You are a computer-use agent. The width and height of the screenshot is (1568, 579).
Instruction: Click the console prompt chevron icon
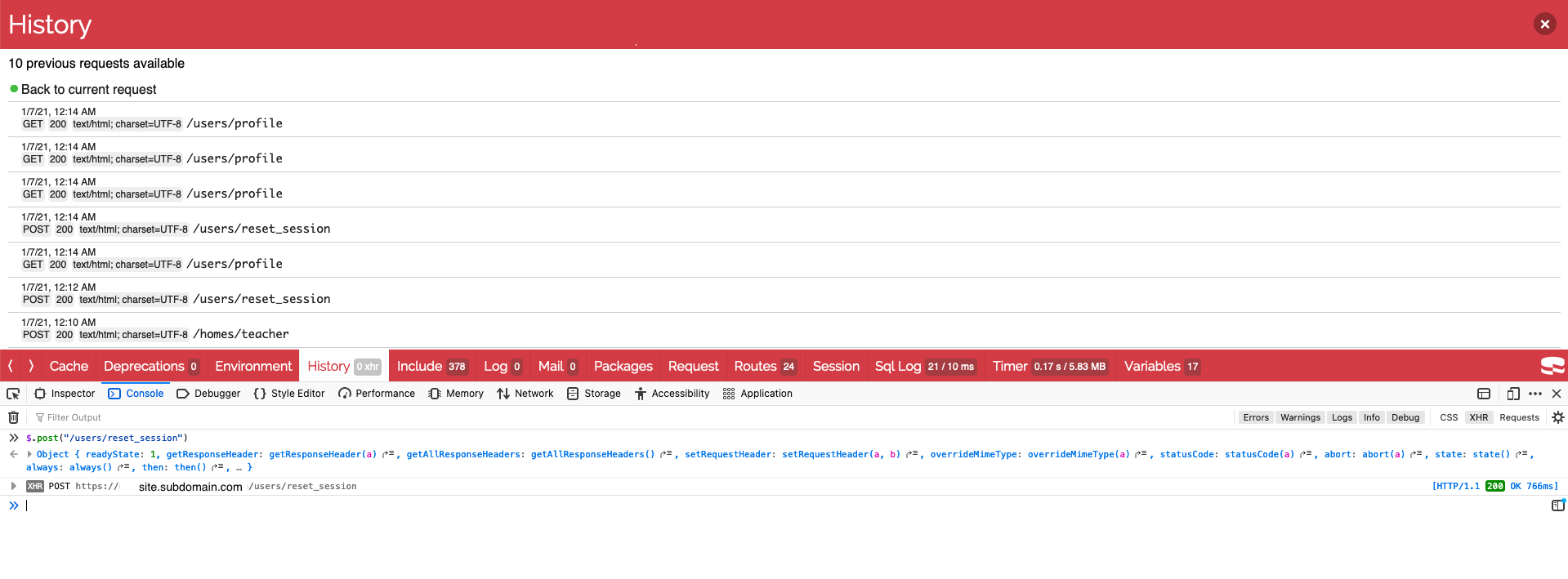pyautogui.click(x=14, y=506)
